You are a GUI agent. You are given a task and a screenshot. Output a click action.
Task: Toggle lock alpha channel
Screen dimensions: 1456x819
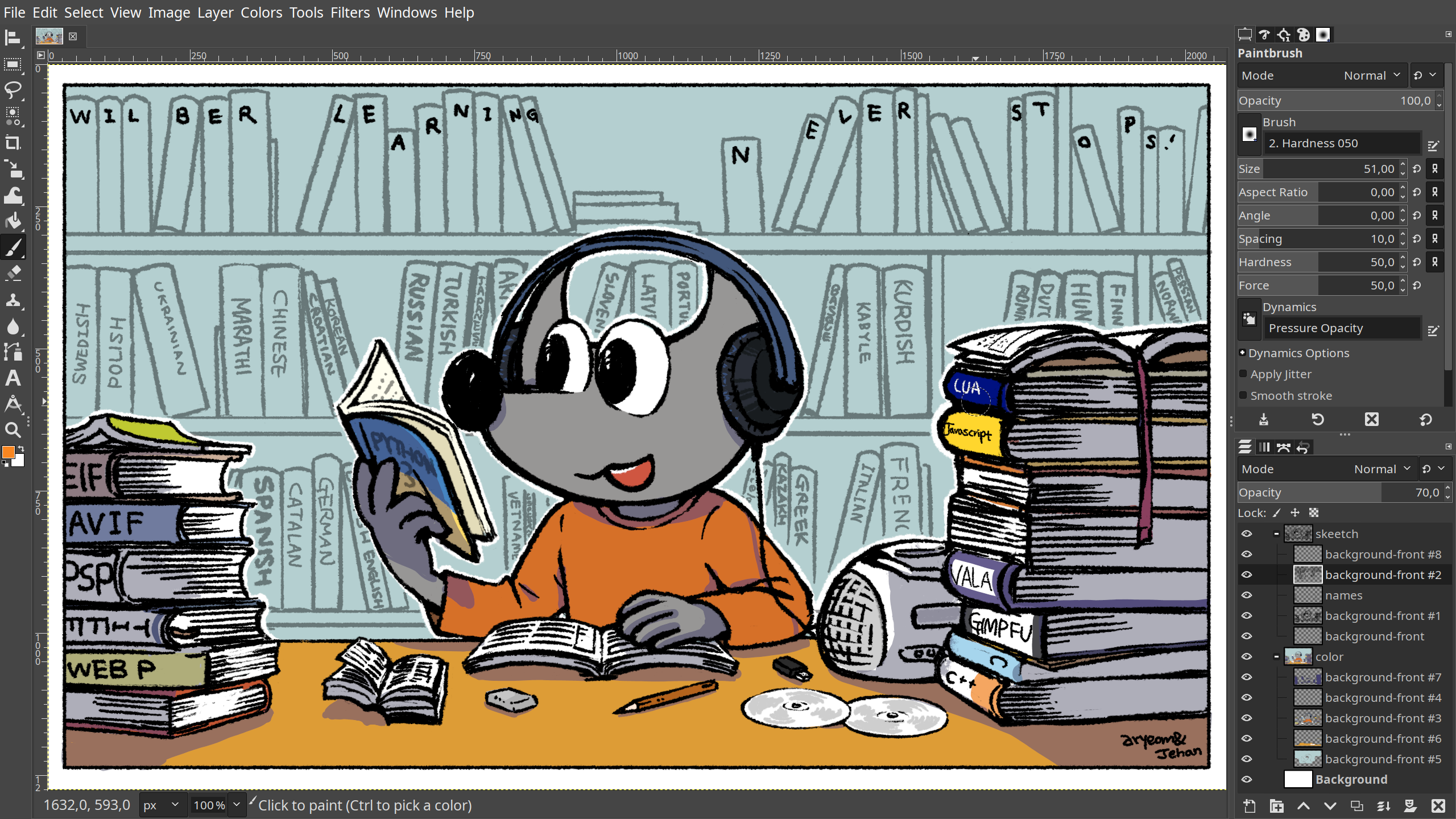(x=1314, y=513)
